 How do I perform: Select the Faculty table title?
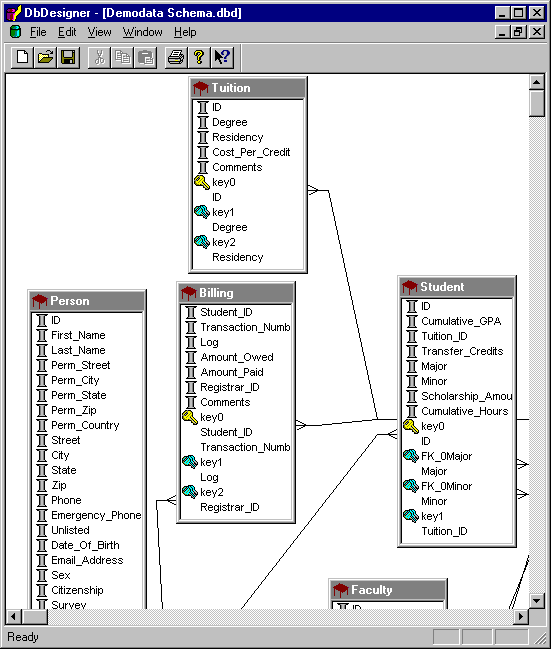pyautogui.click(x=371, y=589)
